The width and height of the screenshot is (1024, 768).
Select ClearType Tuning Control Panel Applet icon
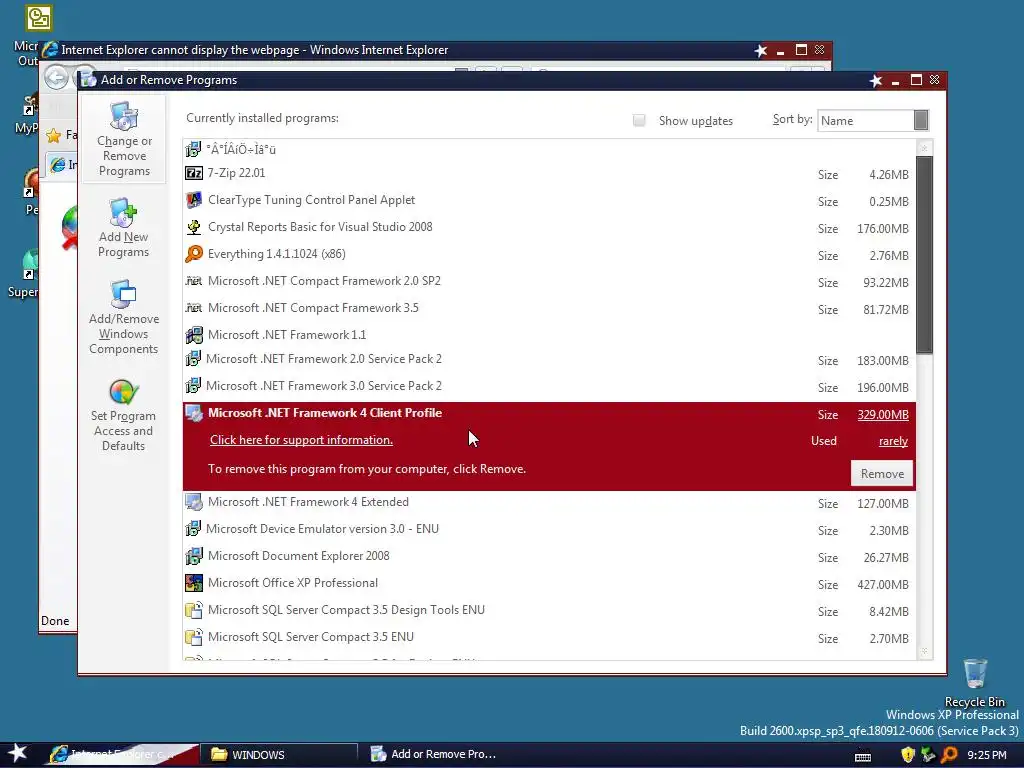tap(194, 200)
